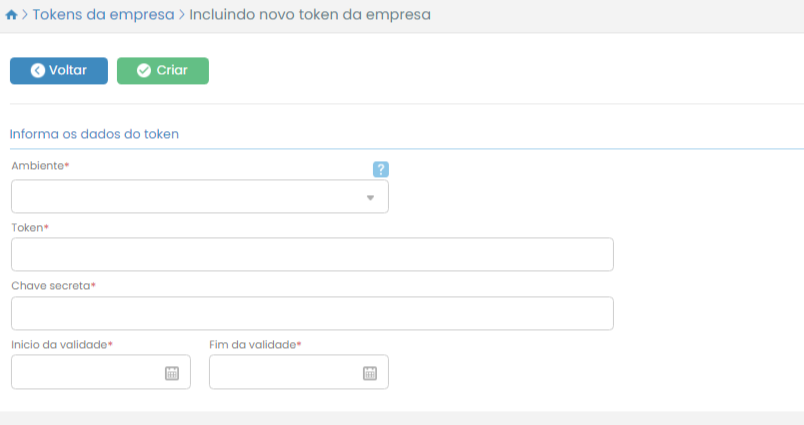Image resolution: width=804 pixels, height=425 pixels.
Task: Click the Ambiente field label
Action: (x=38, y=164)
